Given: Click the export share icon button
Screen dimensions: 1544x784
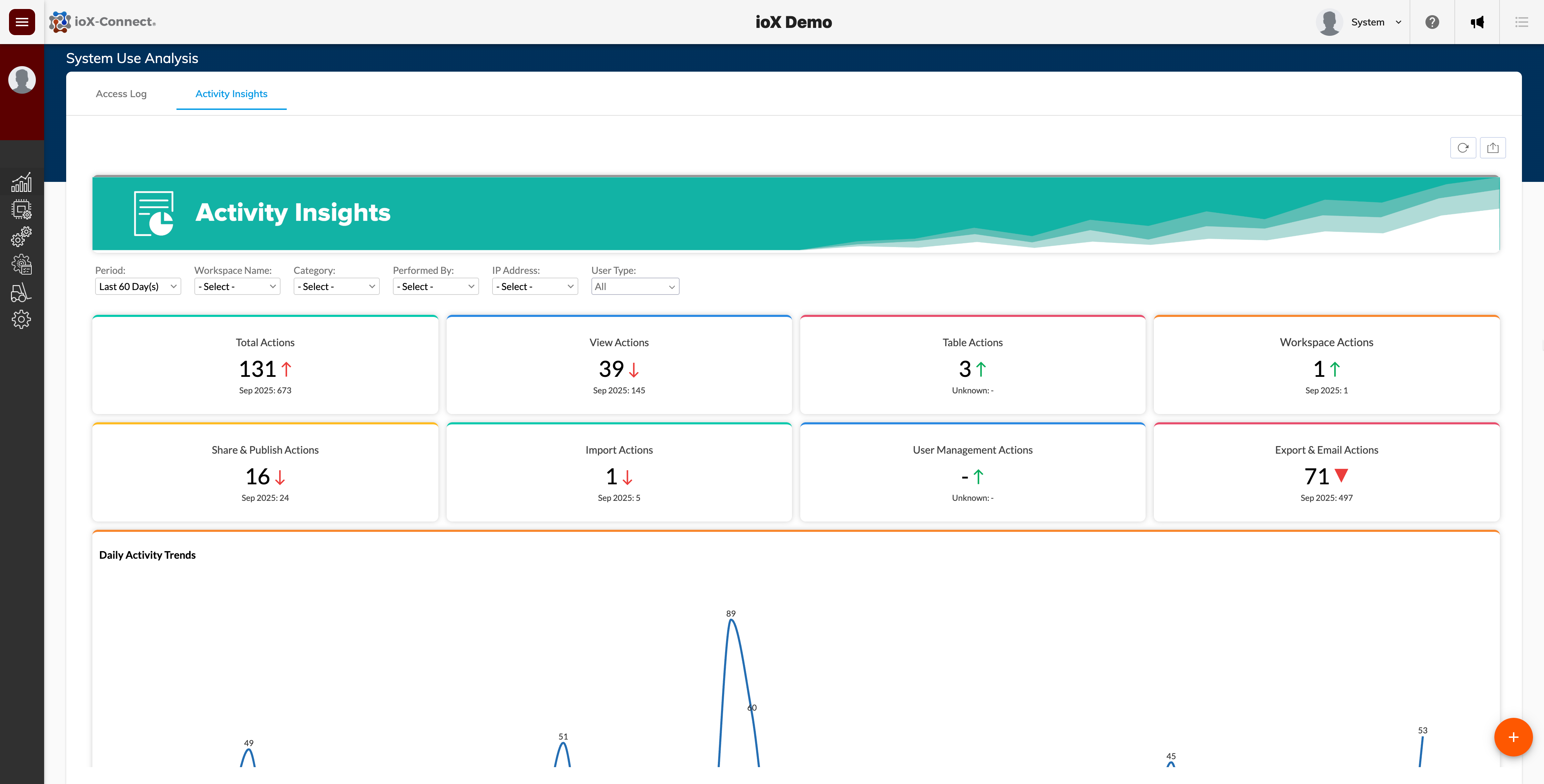Looking at the screenshot, I should (1492, 148).
